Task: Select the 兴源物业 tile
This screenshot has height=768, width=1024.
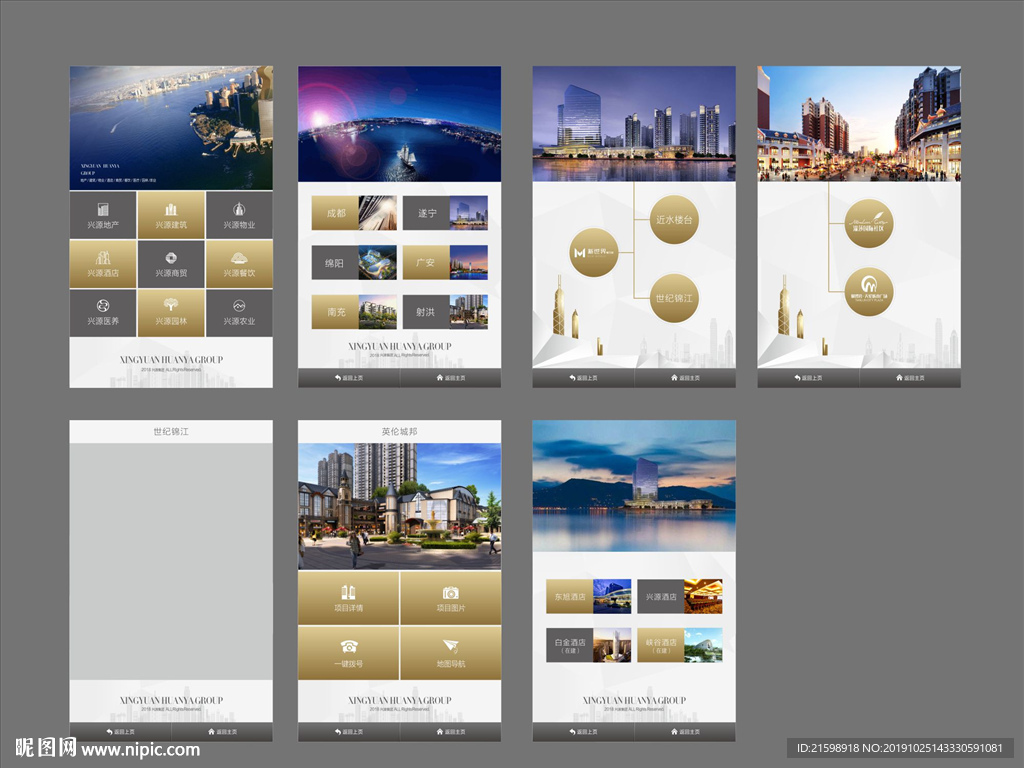Action: tap(239, 215)
